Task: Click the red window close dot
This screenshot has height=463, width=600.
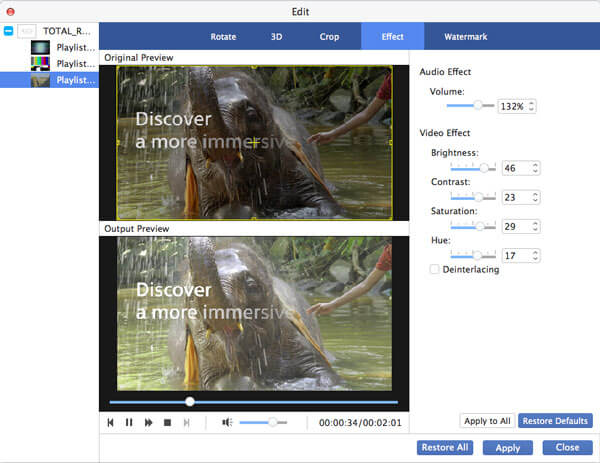Action: tap(11, 11)
